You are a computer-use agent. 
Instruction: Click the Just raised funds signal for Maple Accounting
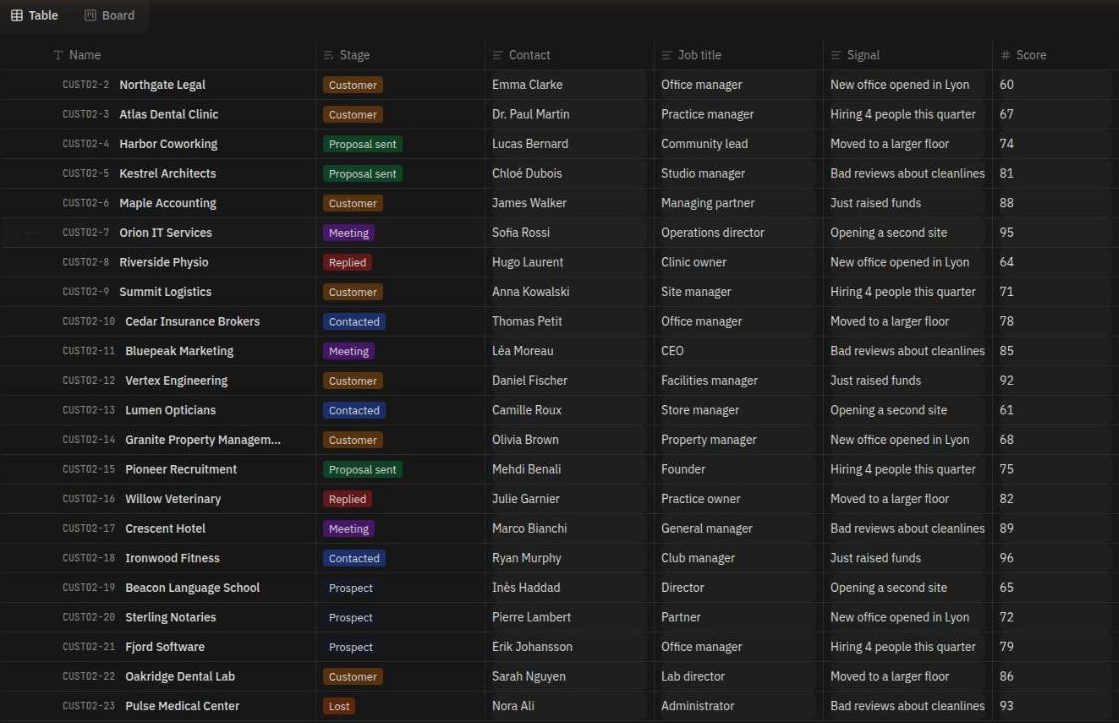[875, 203]
